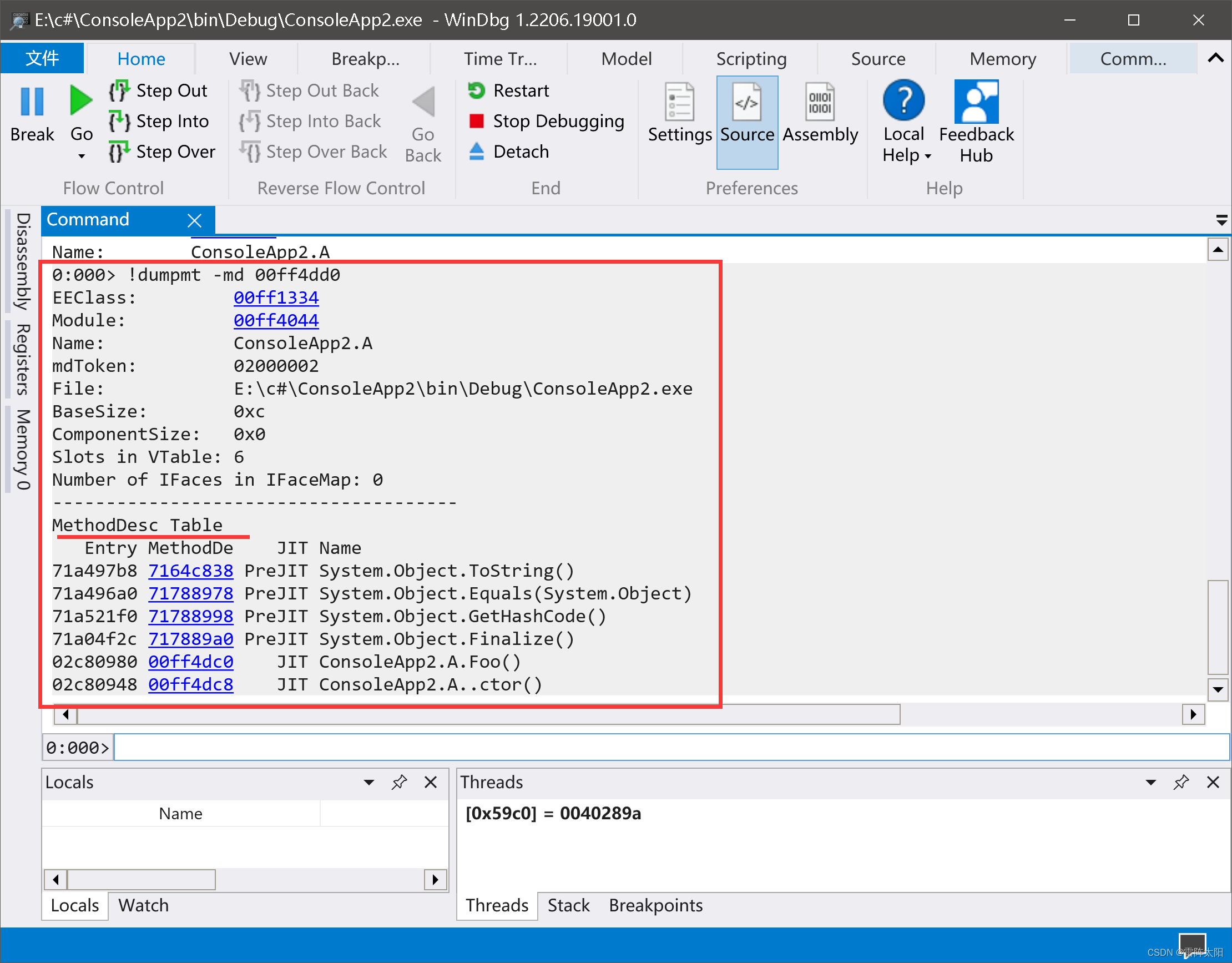Click the red Stop Debugging icon

pyautogui.click(x=477, y=122)
